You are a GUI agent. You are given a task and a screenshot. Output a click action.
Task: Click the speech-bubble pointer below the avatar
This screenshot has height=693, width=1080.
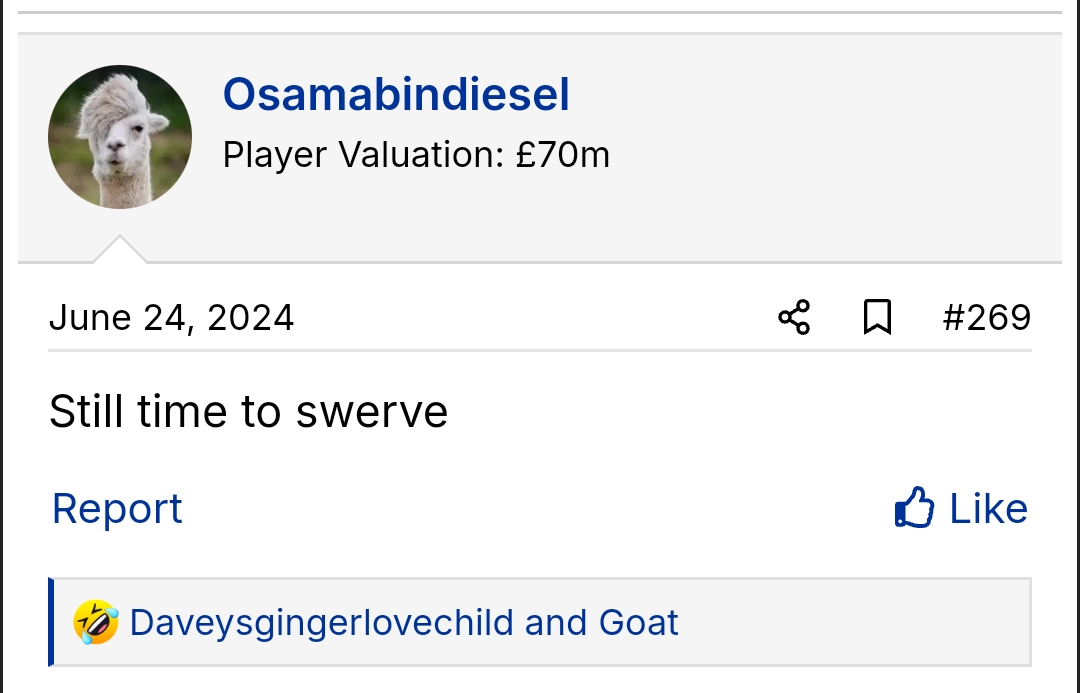point(120,250)
